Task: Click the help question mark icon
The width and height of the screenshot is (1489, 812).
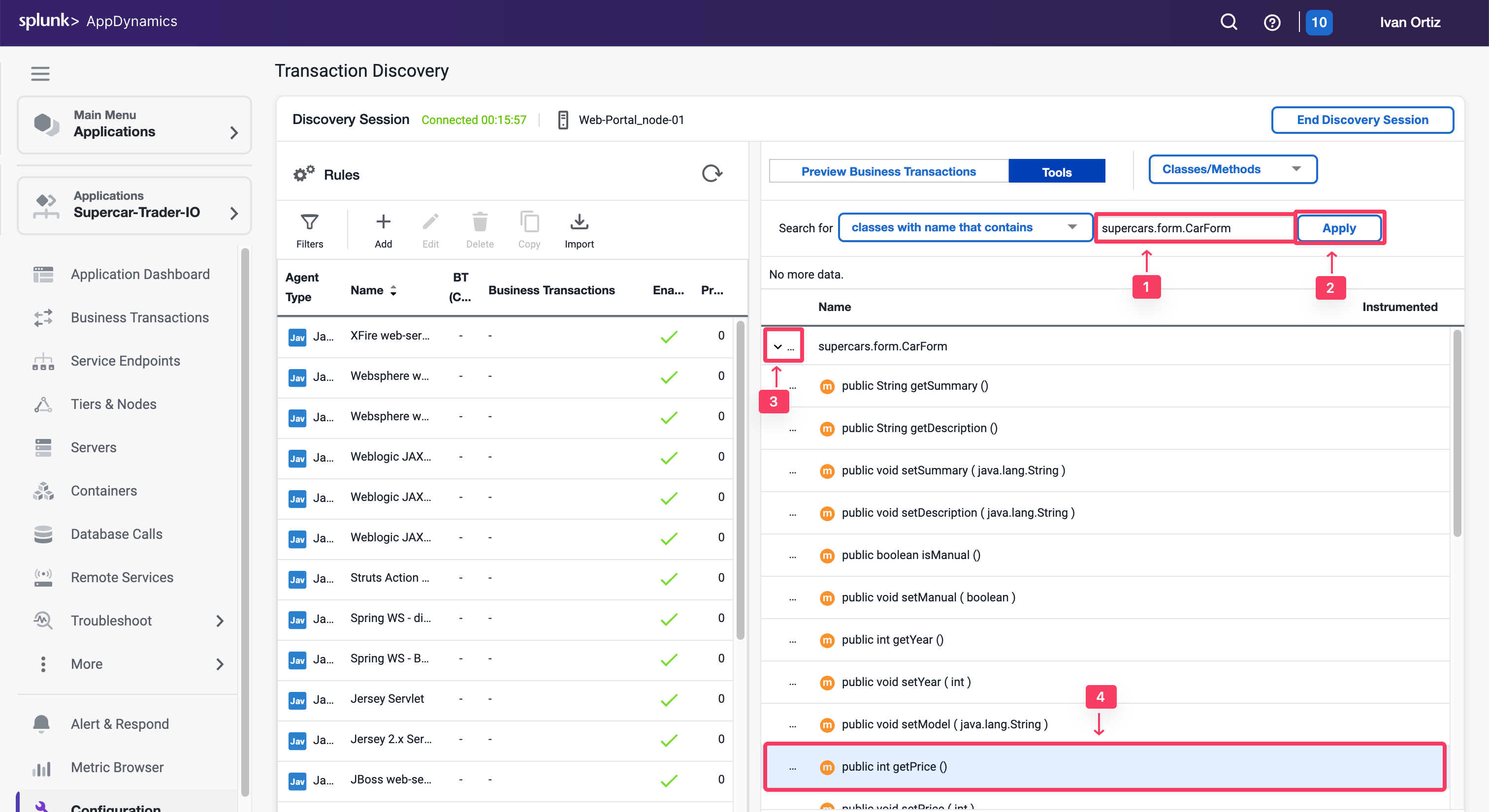Action: pyautogui.click(x=1272, y=23)
